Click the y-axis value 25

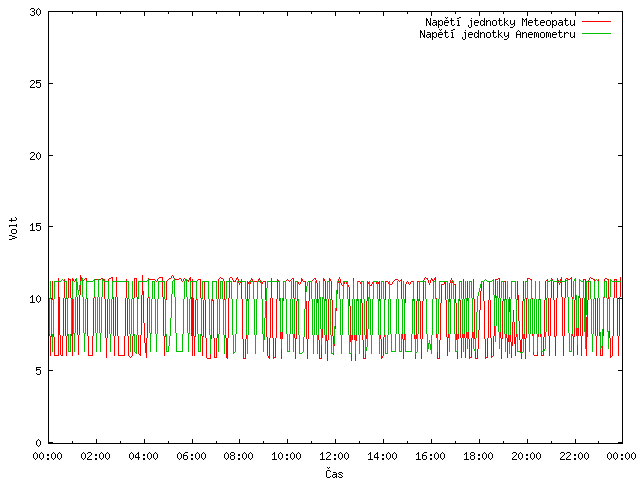36,84
